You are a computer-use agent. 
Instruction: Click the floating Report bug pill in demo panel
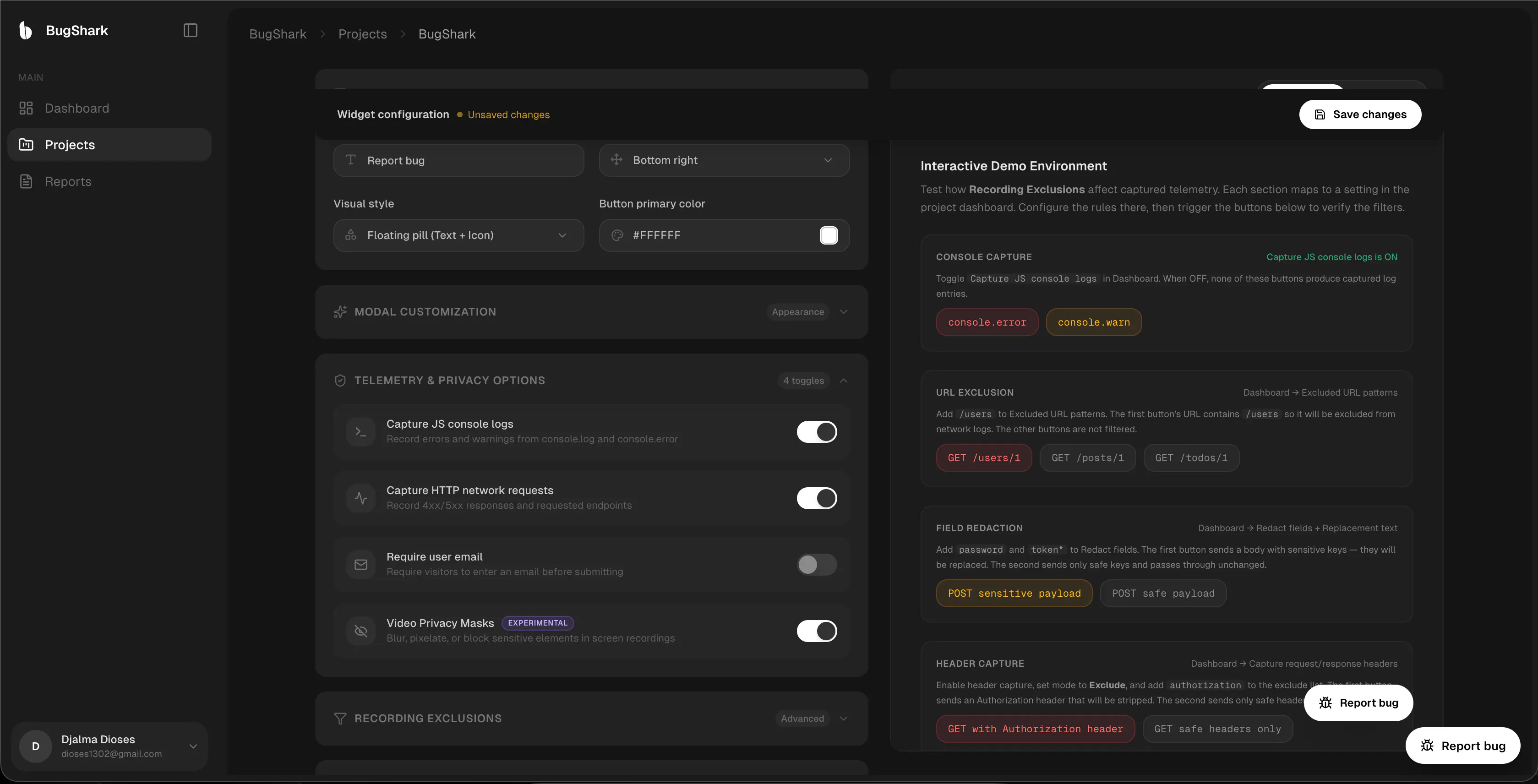click(1358, 703)
